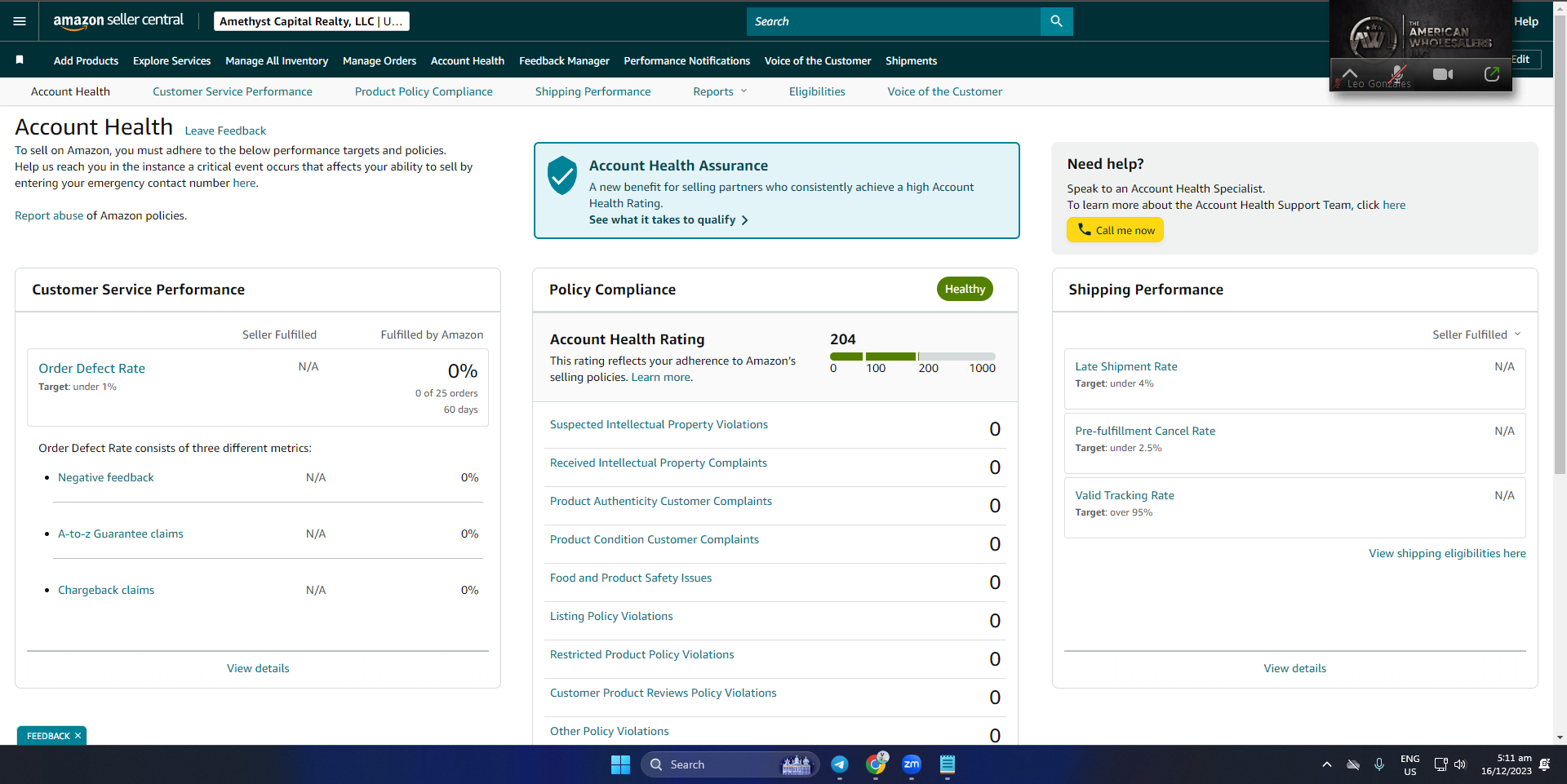Open Suspected Intellectual Property Violations
This screenshot has width=1567, height=784.
pos(659,424)
